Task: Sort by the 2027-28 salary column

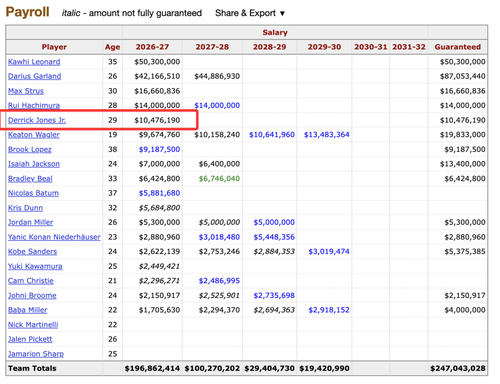Action: click(x=212, y=47)
